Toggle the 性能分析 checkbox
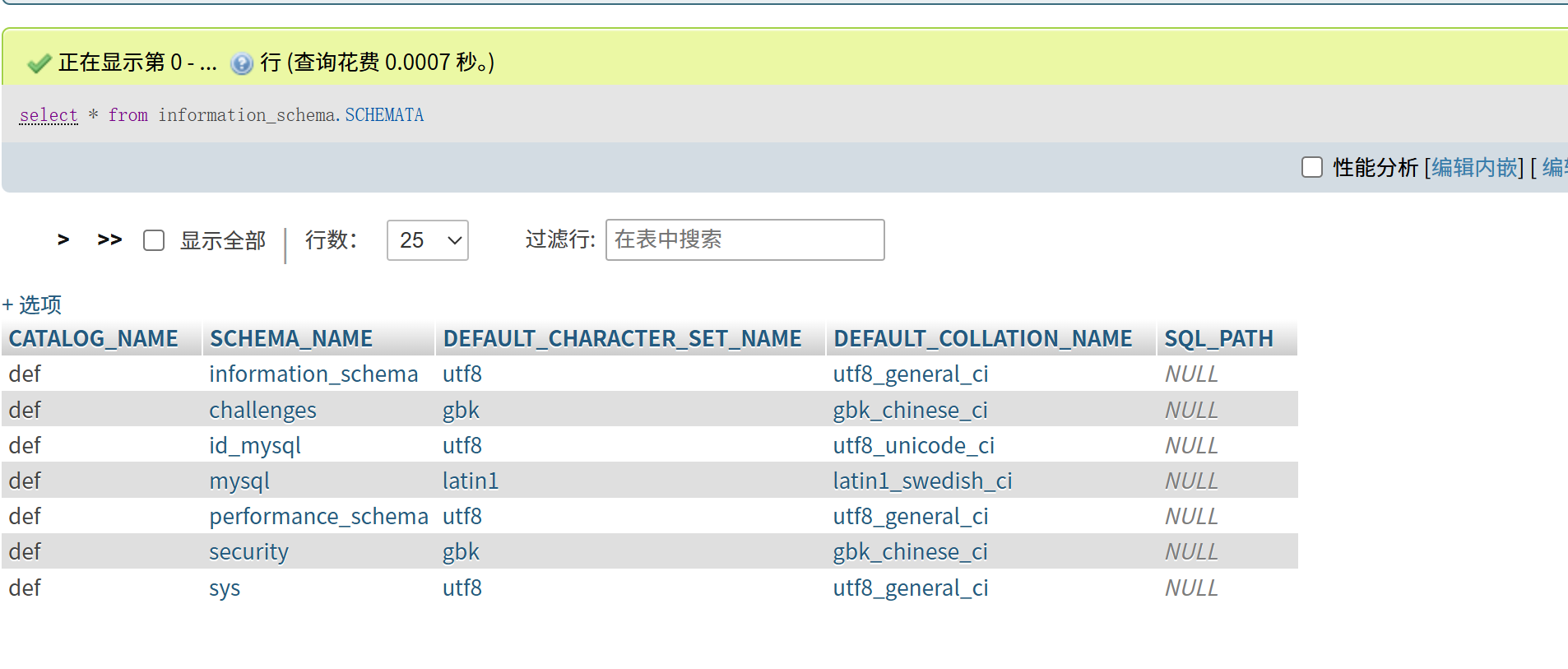Viewport: 1568px width, 669px height. (x=1312, y=167)
